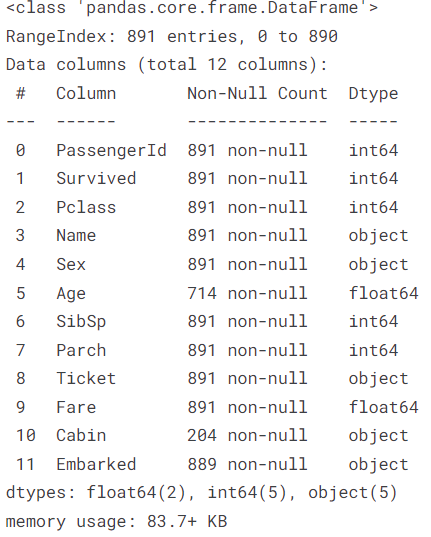Click the Name column row label
Screen dimensions: 431x537
pos(76,236)
